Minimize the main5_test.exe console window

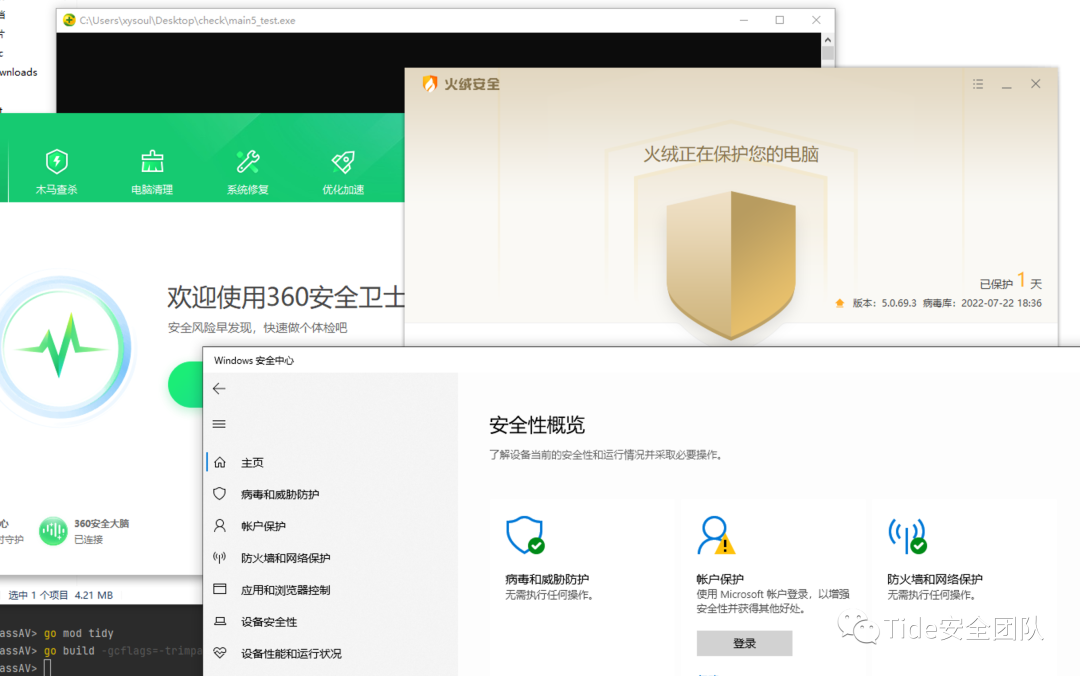click(744, 20)
